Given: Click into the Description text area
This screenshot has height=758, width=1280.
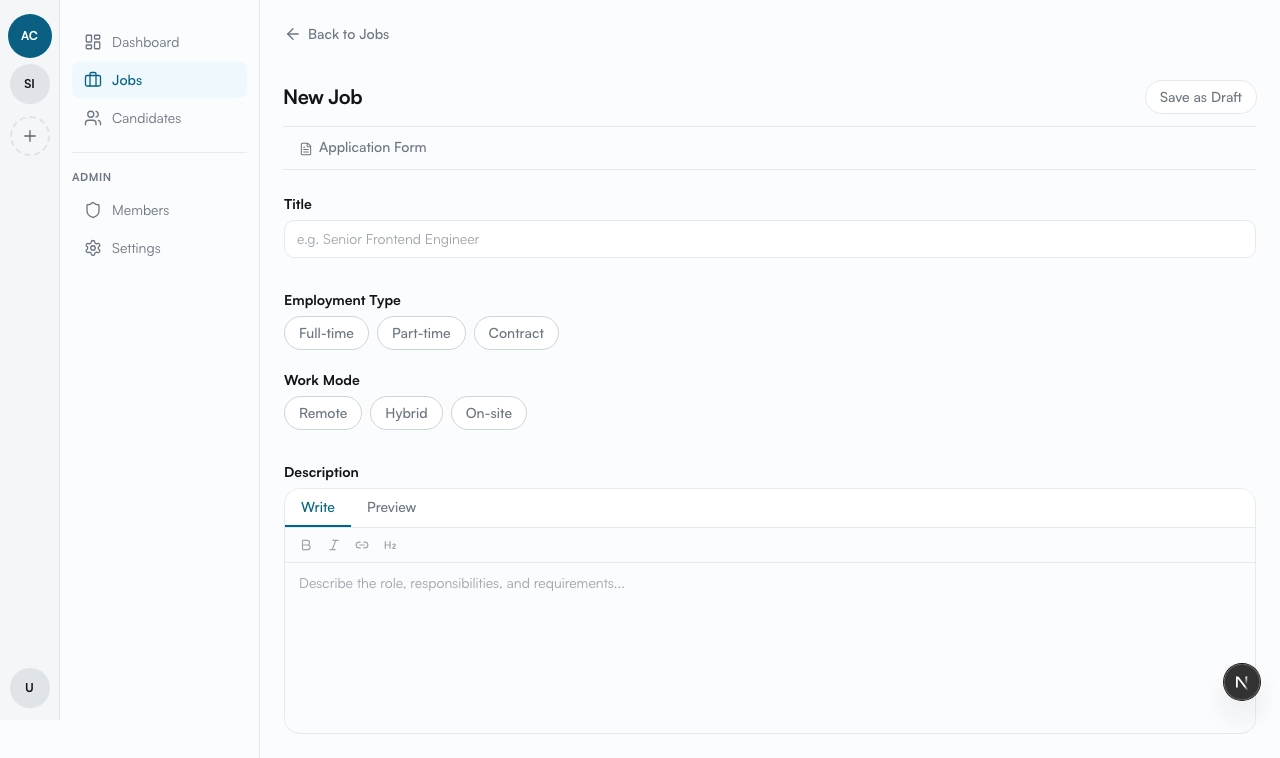Looking at the screenshot, I should click(770, 647).
